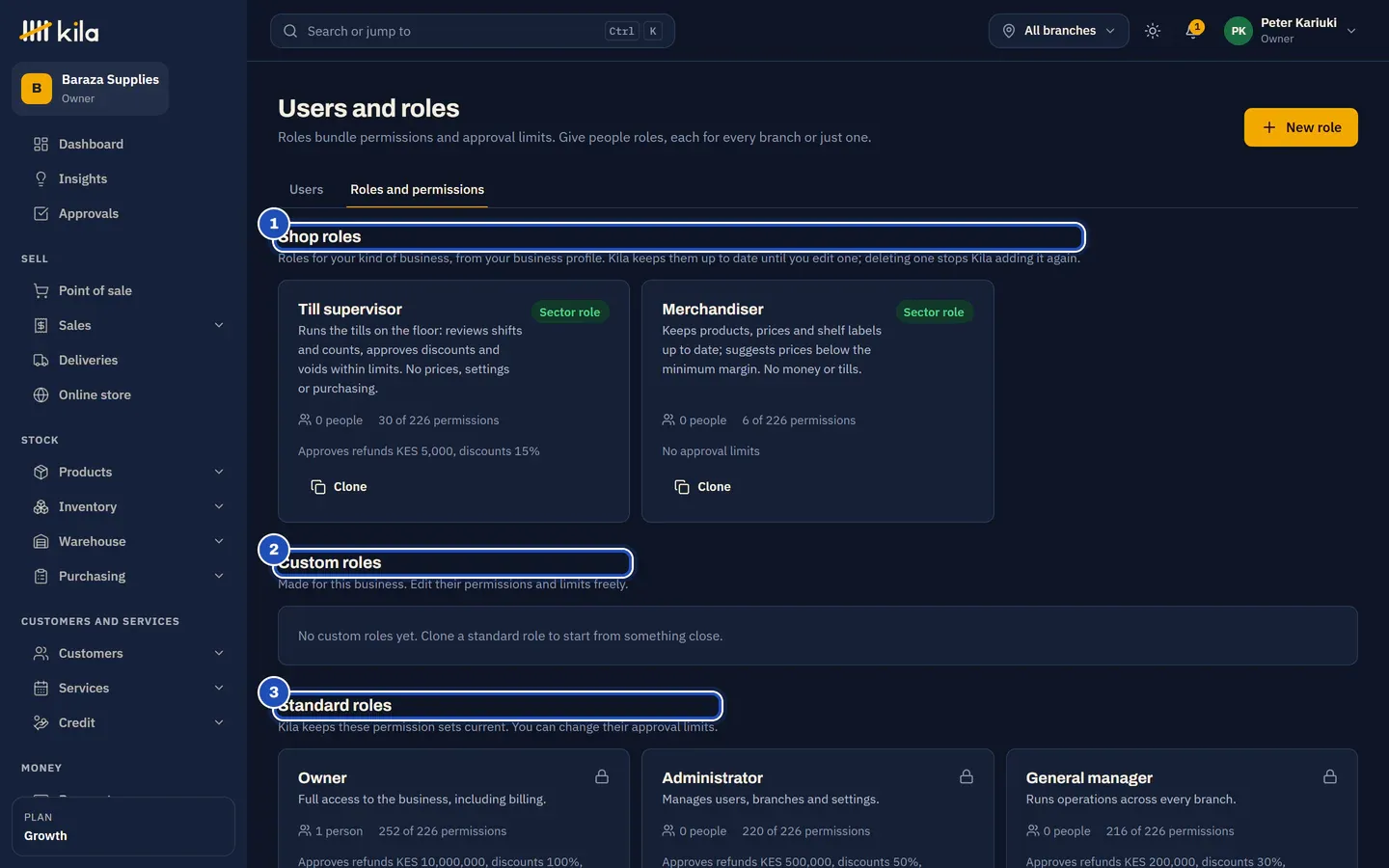1389x868 pixels.
Task: Click the Baraza Supplies business badge
Action: point(90,89)
